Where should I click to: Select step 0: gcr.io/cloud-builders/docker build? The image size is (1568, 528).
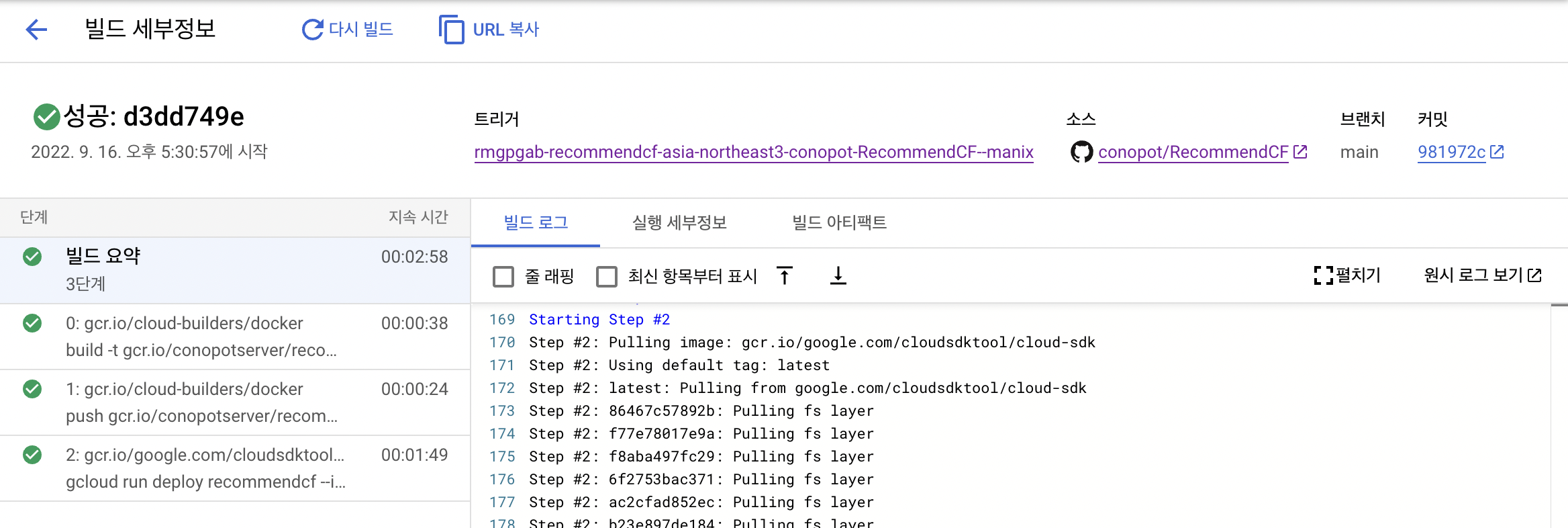point(235,337)
